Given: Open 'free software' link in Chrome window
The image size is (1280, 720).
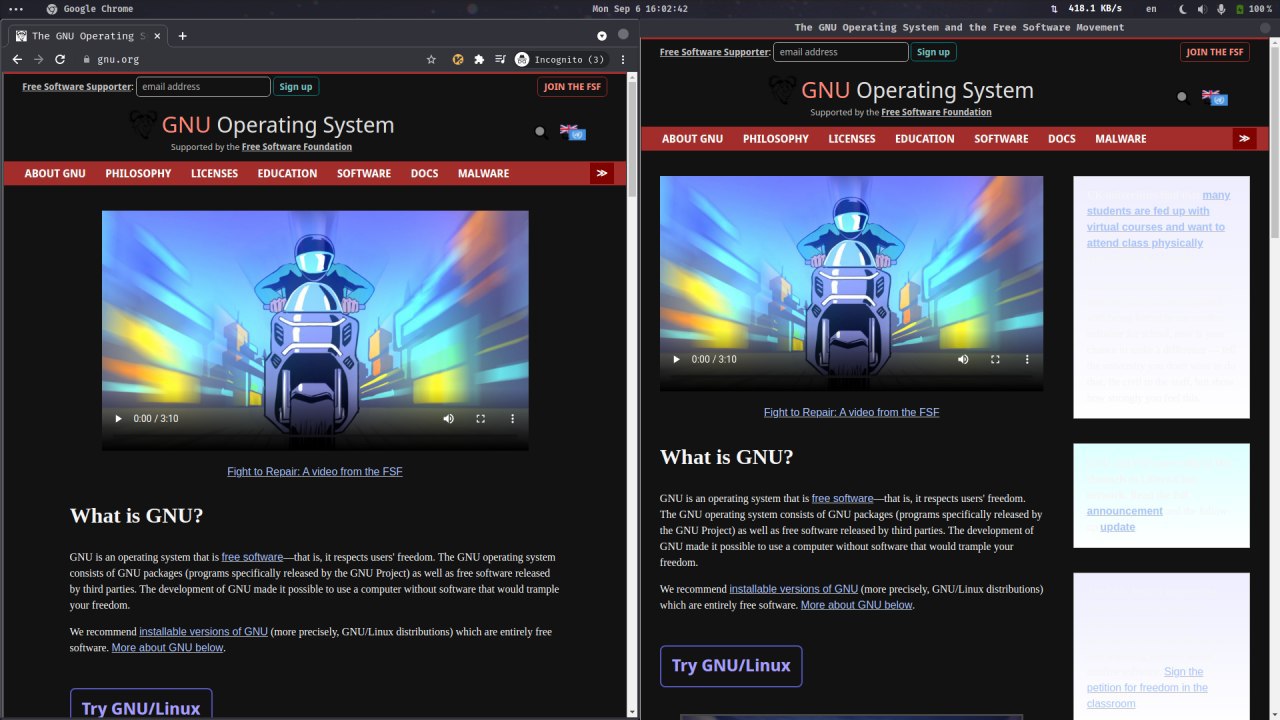Looking at the screenshot, I should coord(252,557).
